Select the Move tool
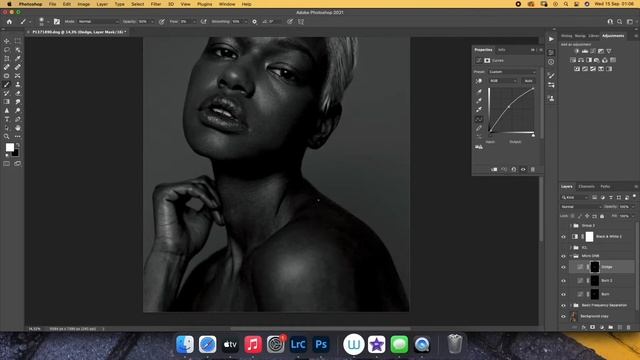The width and height of the screenshot is (640, 360). coord(7,41)
